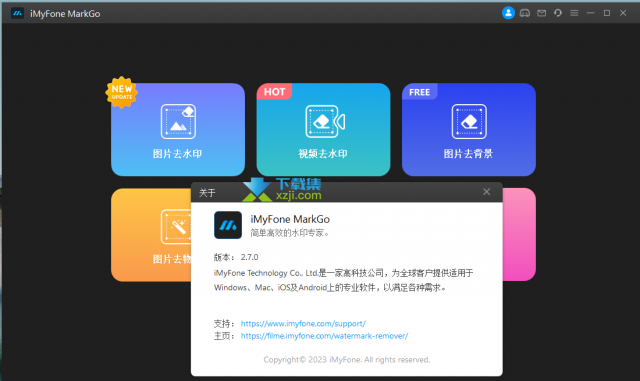Open the mail feedback icon
Image resolution: width=640 pixels, height=381 pixels.
click(542, 13)
